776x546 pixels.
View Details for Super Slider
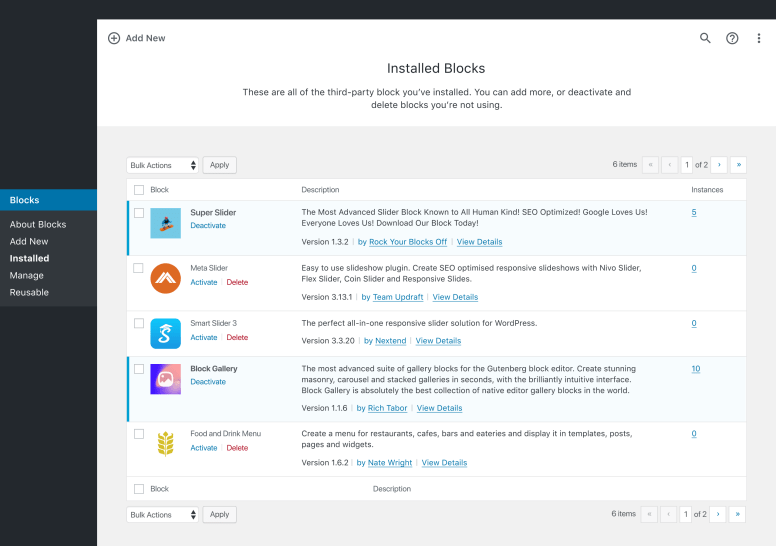click(x=480, y=242)
